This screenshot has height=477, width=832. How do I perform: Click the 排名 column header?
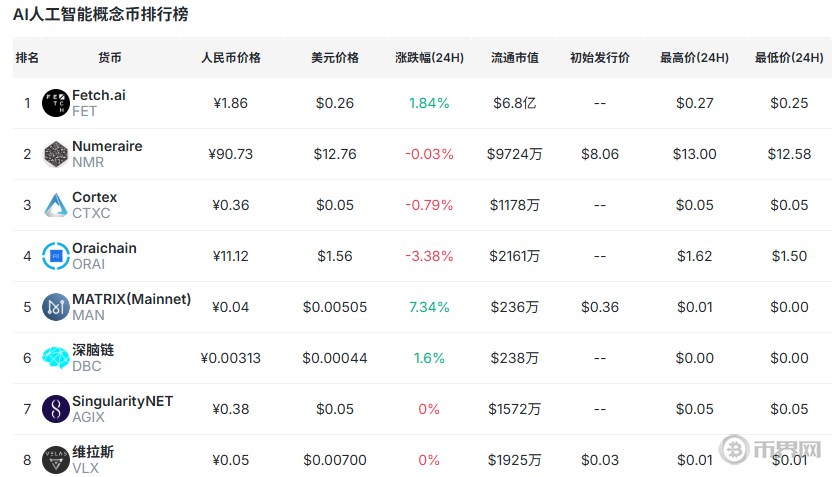[x=27, y=58]
